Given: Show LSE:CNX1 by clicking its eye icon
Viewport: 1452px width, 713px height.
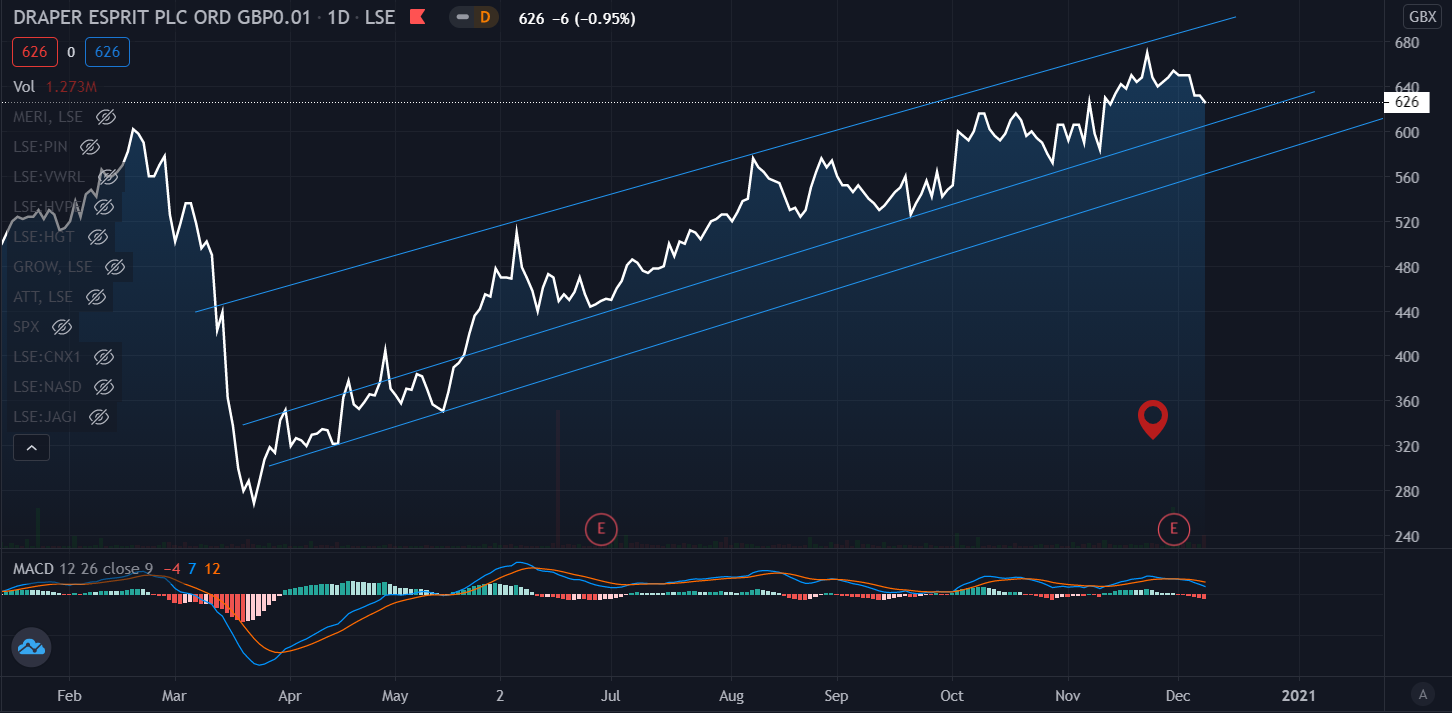Looking at the screenshot, I should [x=103, y=357].
